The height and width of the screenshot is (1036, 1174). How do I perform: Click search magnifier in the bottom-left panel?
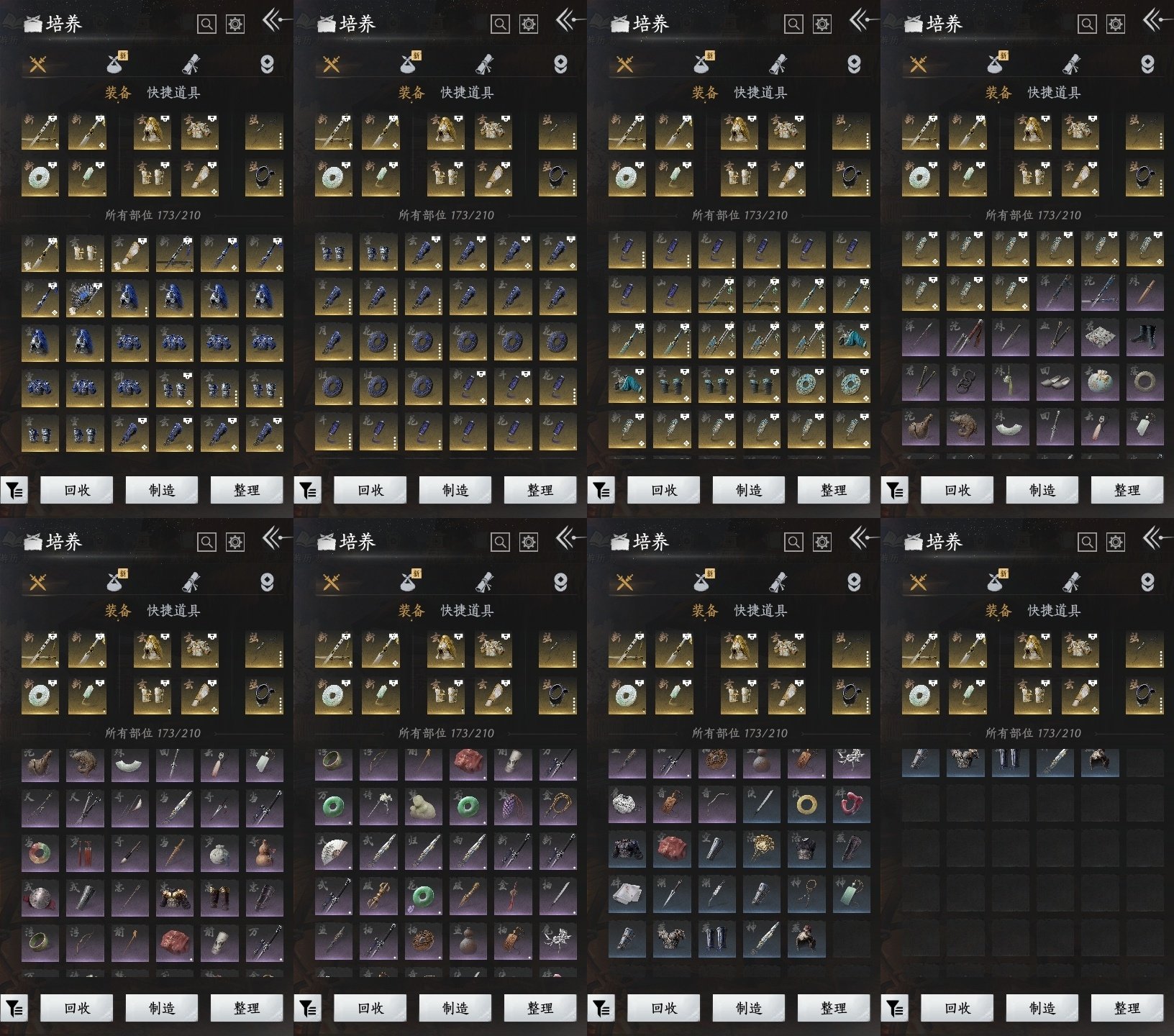[206, 542]
